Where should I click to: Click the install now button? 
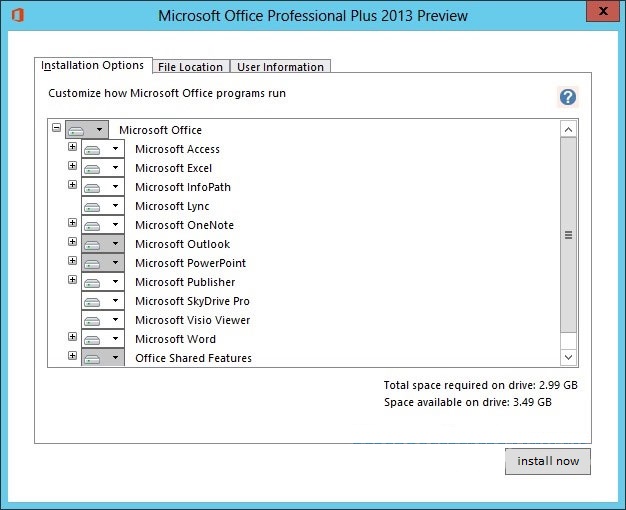548,461
